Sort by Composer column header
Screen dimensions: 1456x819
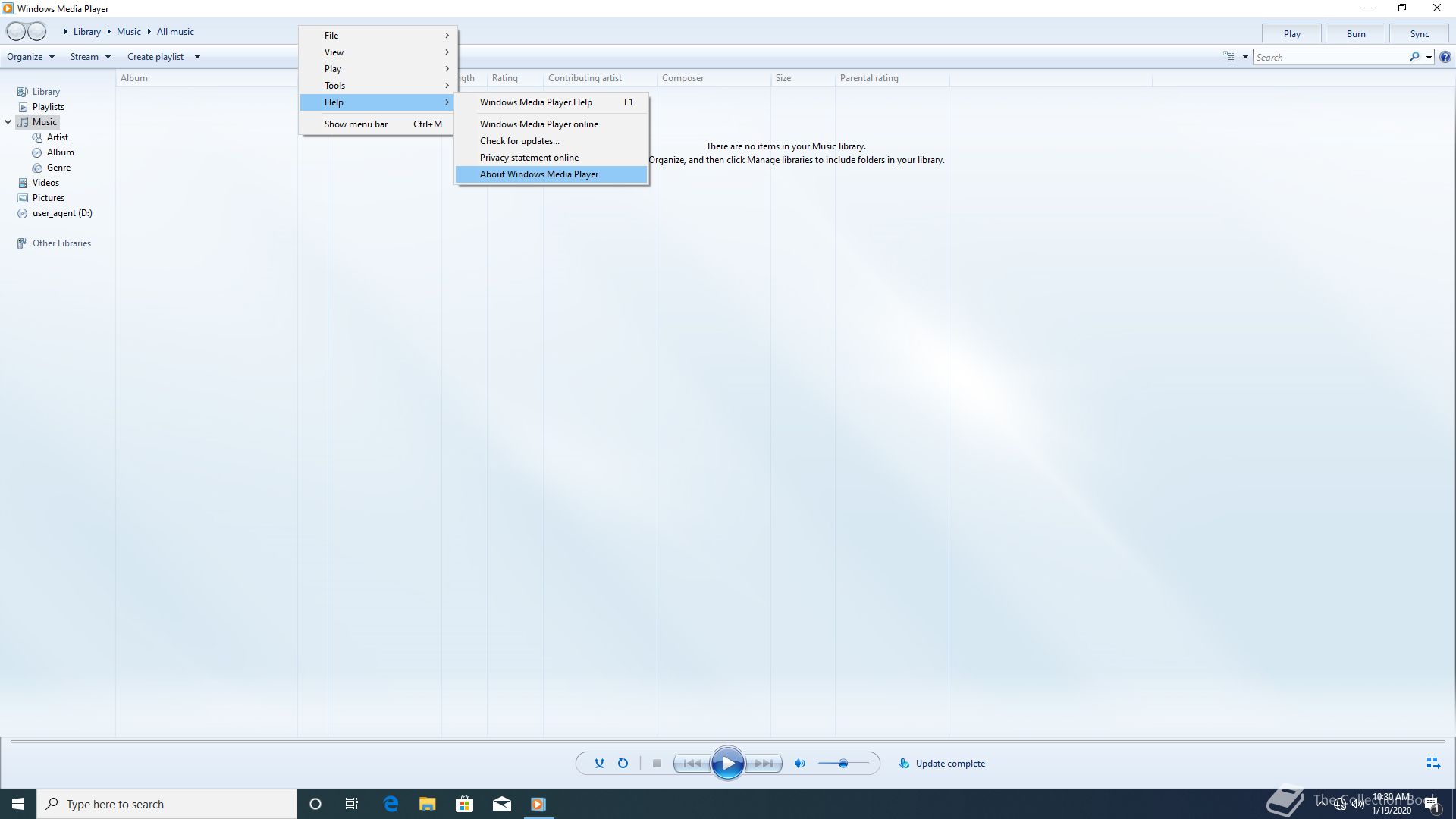click(x=714, y=78)
